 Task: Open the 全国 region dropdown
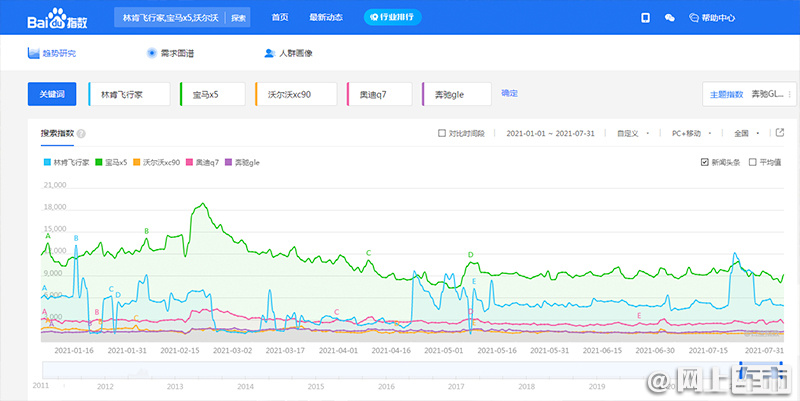746,133
